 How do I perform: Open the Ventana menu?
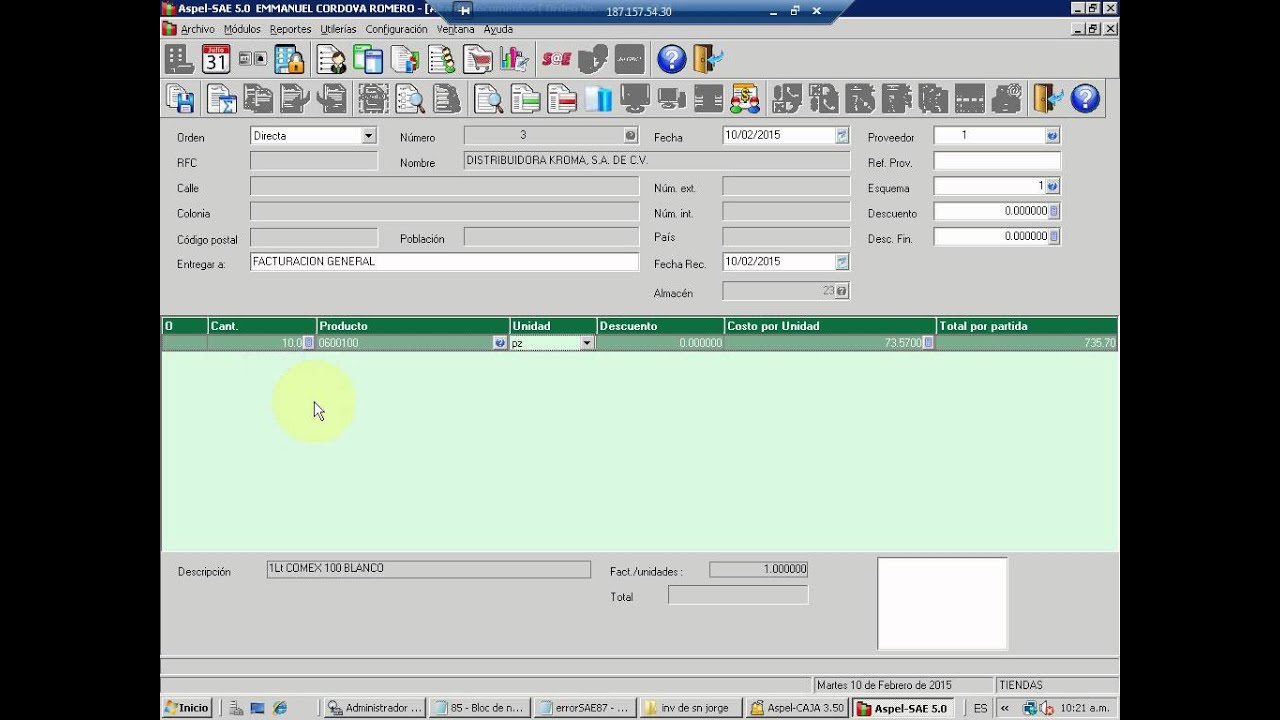(x=455, y=29)
